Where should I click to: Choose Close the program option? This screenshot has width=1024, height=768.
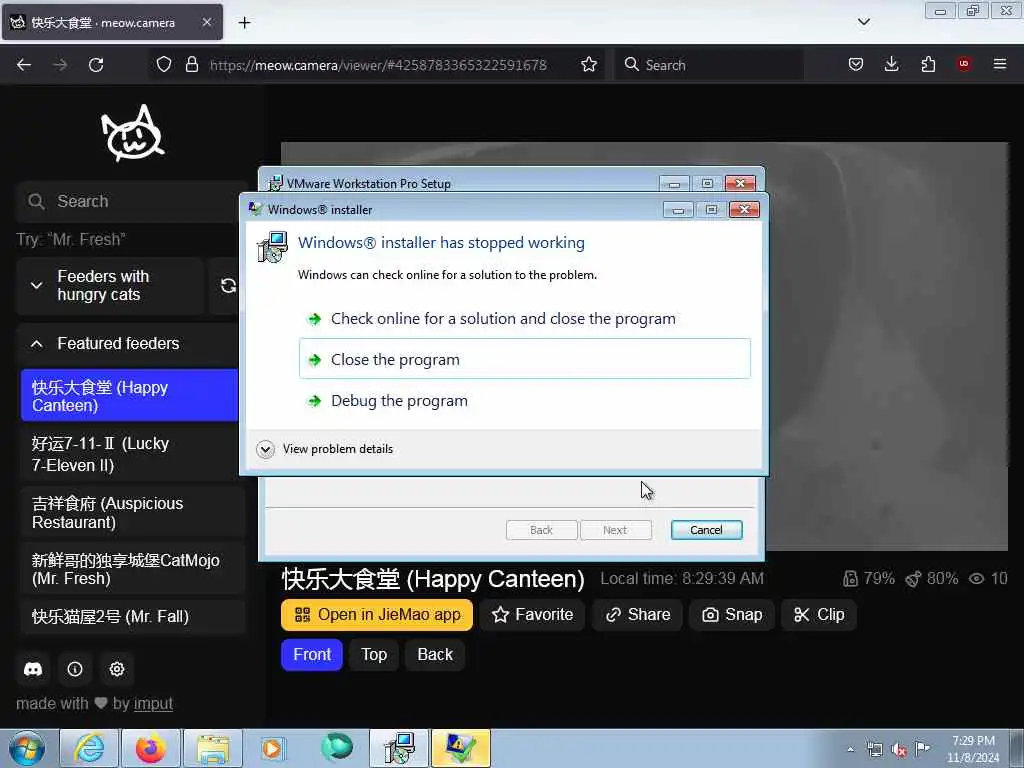(x=524, y=359)
